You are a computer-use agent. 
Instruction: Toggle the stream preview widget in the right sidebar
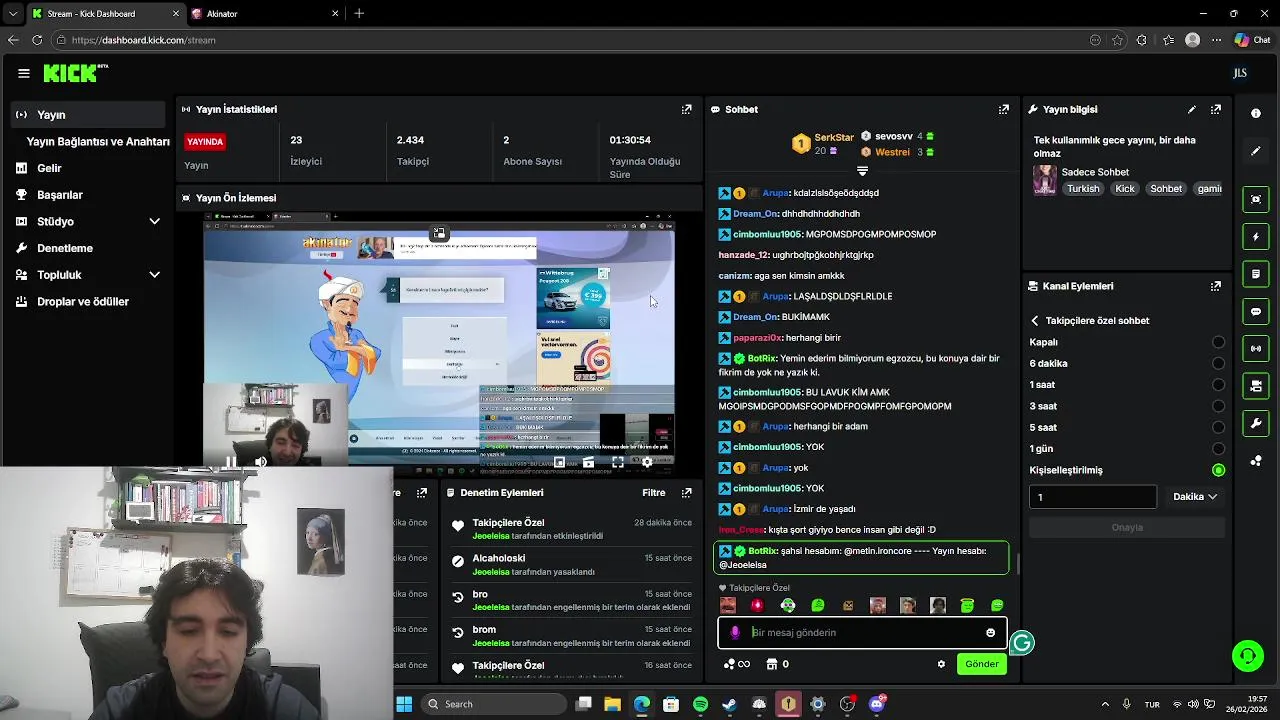click(x=1256, y=199)
